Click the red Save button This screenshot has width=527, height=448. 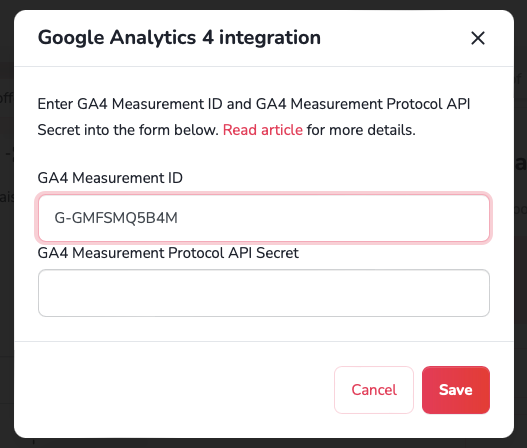pos(456,390)
